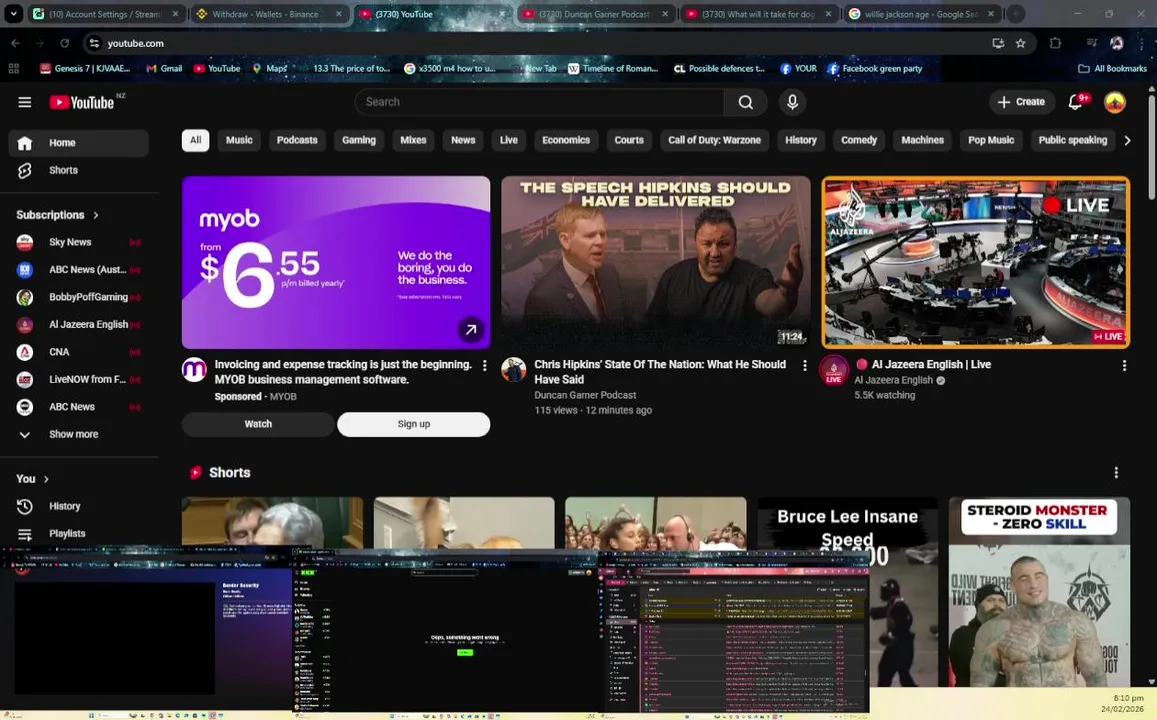Click the Create button
Image resolution: width=1157 pixels, height=720 pixels.
tap(1021, 102)
